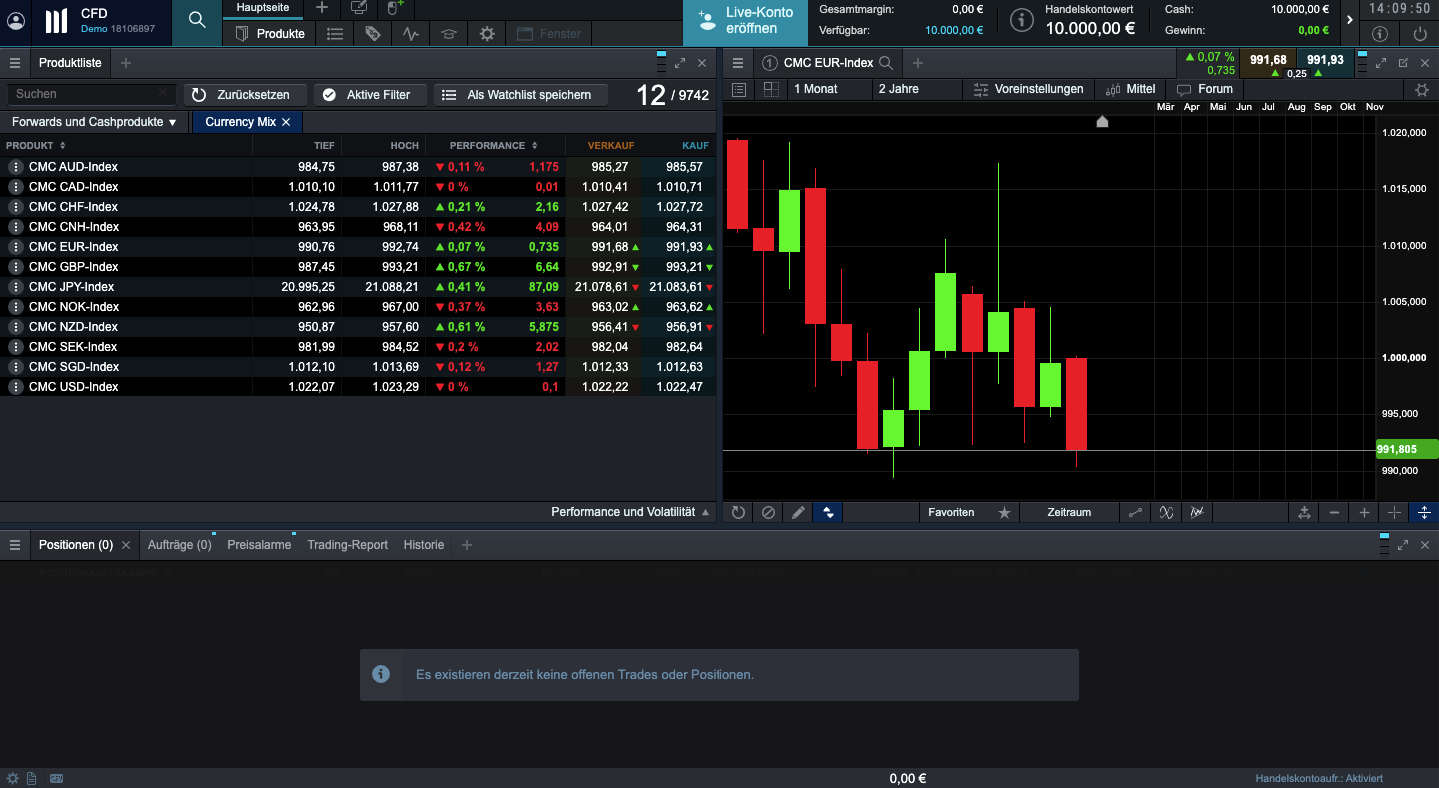The image size is (1439, 788).
Task: Open the chart pattern recognition icon
Action: coord(1197,512)
